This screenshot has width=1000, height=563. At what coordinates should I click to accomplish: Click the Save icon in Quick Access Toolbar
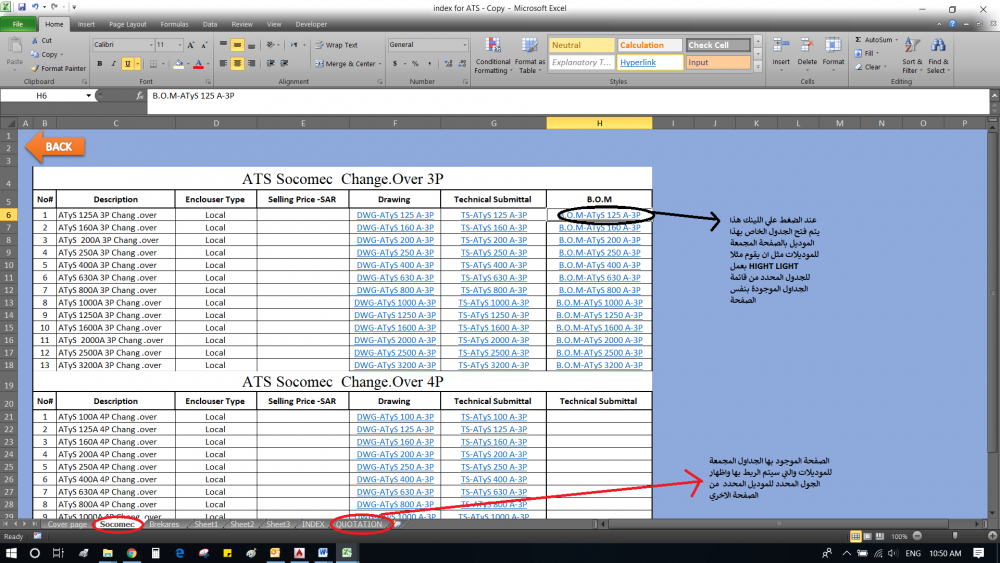click(22, 7)
